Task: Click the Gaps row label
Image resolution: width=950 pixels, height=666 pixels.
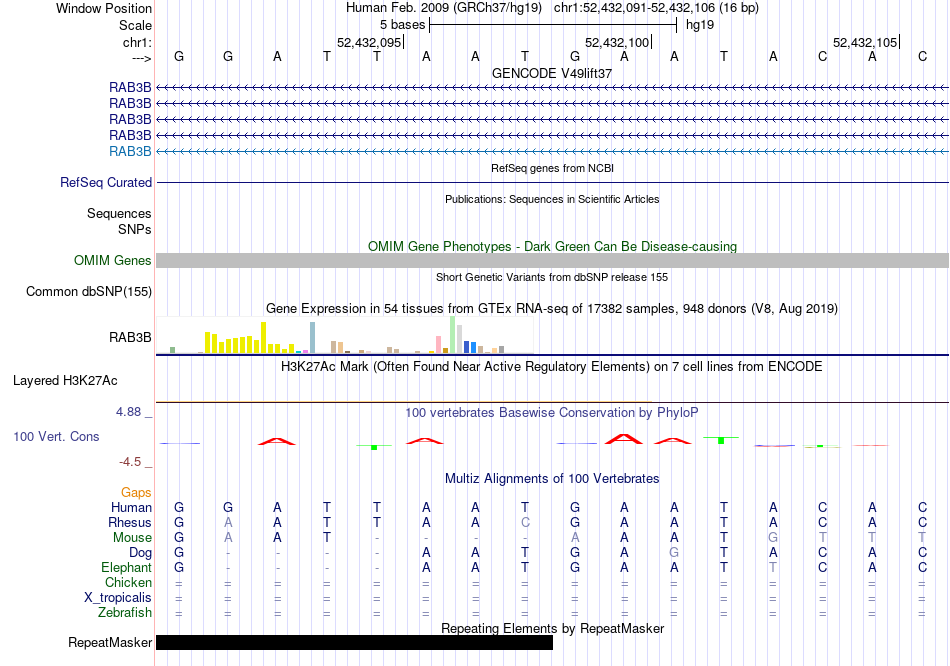Action: (x=136, y=493)
